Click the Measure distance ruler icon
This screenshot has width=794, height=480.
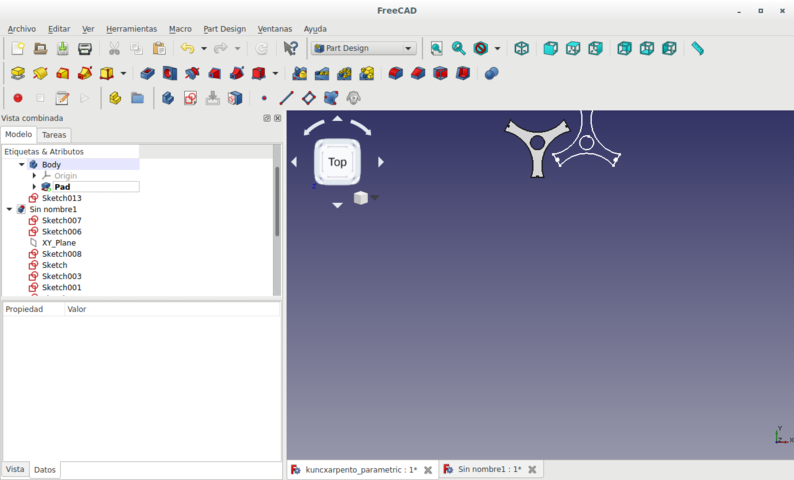tap(697, 49)
